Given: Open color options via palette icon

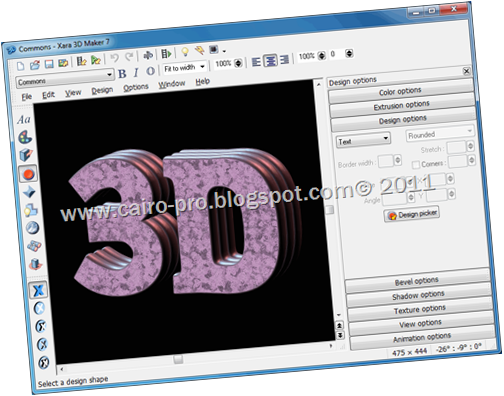Looking at the screenshot, I should (x=25, y=137).
